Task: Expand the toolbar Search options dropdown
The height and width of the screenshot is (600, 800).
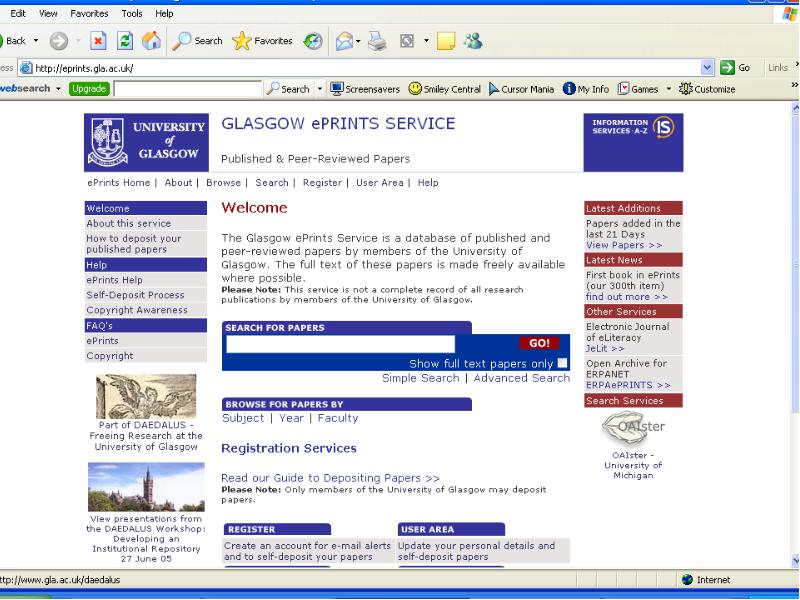Action: point(320,89)
